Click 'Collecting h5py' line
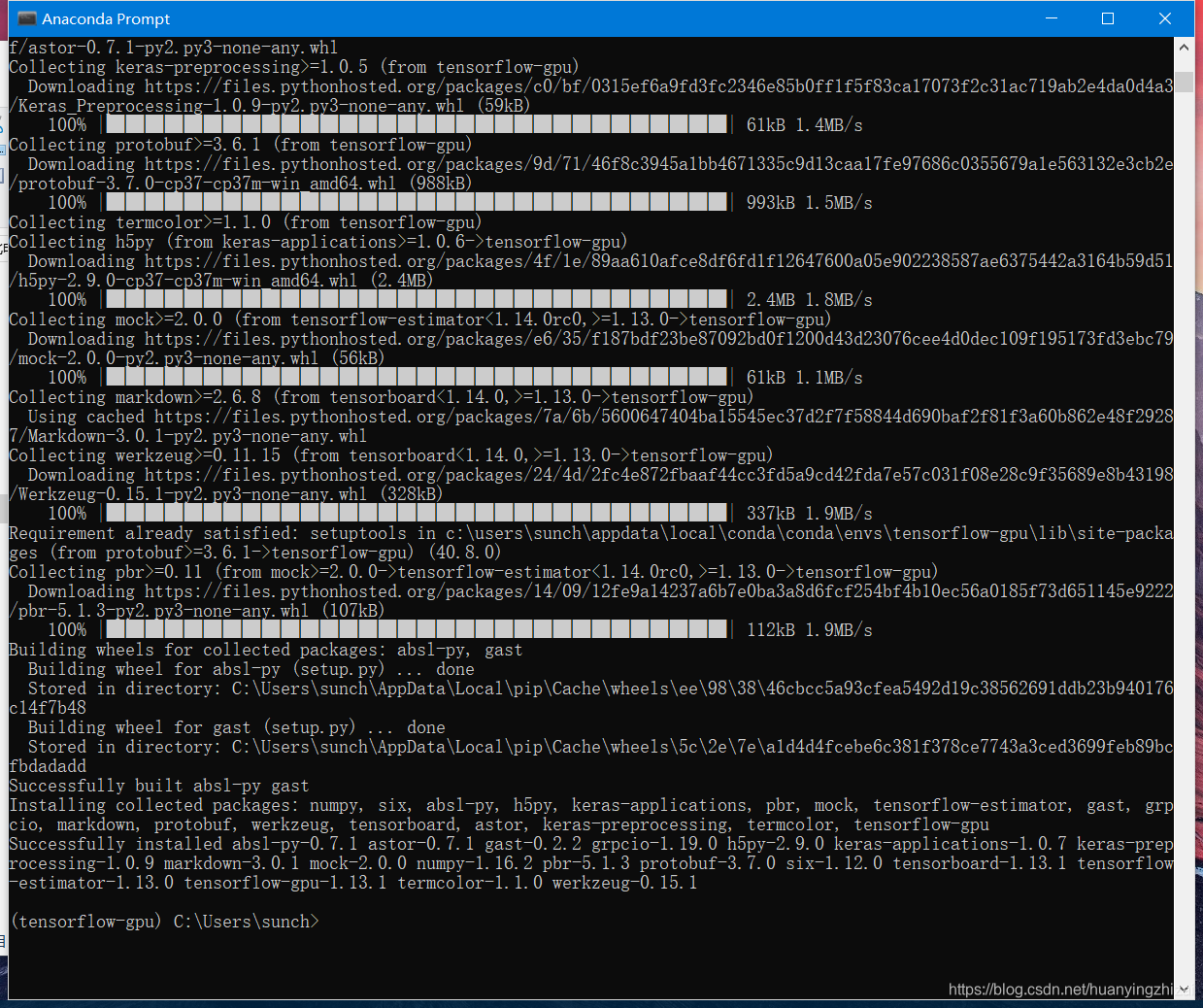This screenshot has height=1008, width=1203. pyautogui.click(x=318, y=242)
